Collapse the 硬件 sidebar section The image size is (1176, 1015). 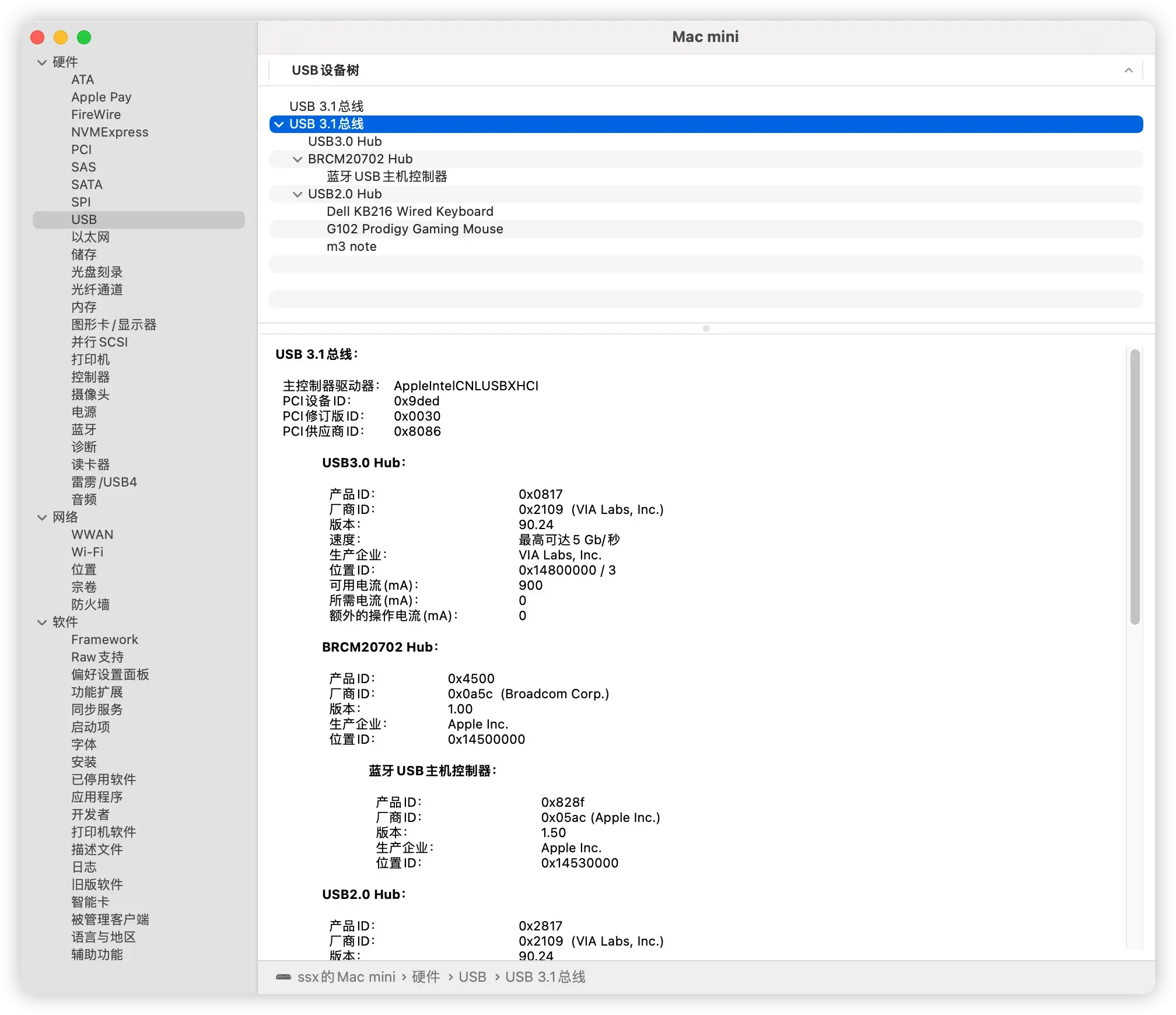pos(42,62)
